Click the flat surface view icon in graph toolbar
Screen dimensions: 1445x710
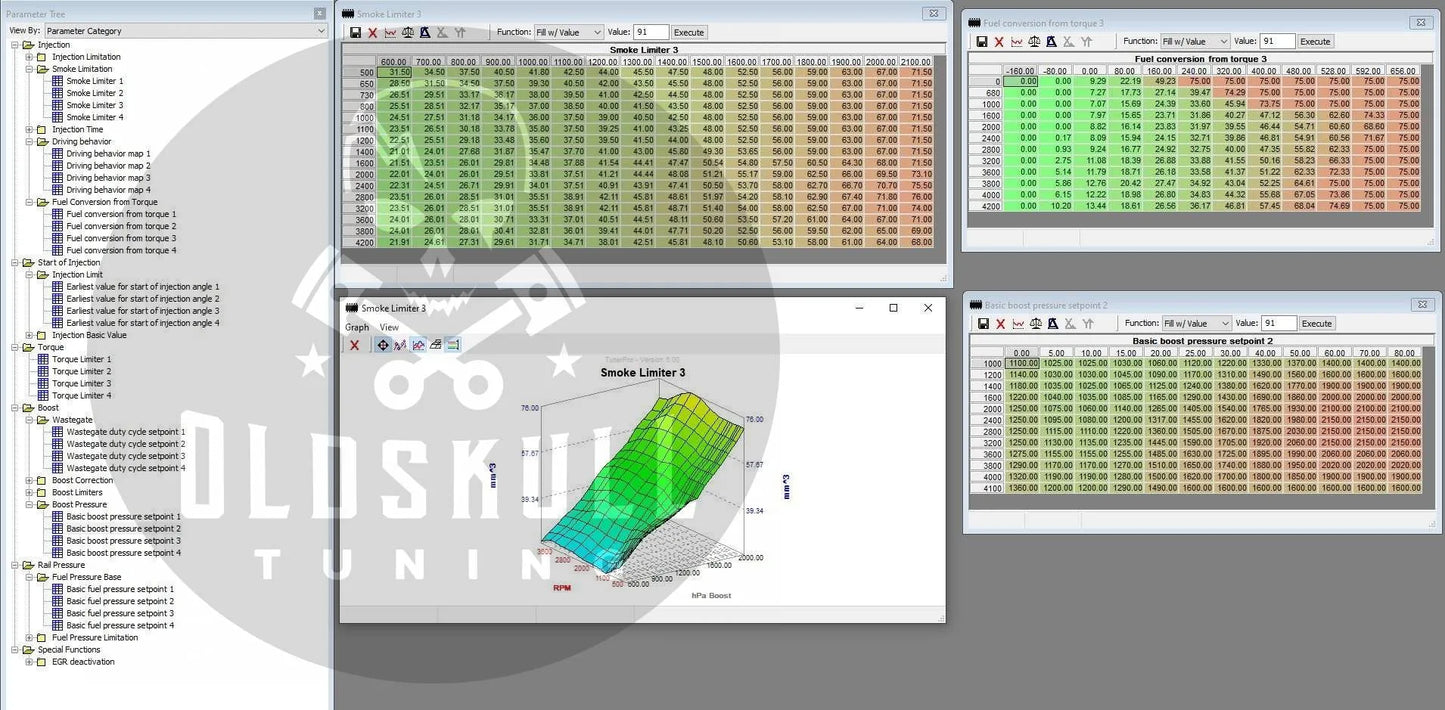[435, 345]
